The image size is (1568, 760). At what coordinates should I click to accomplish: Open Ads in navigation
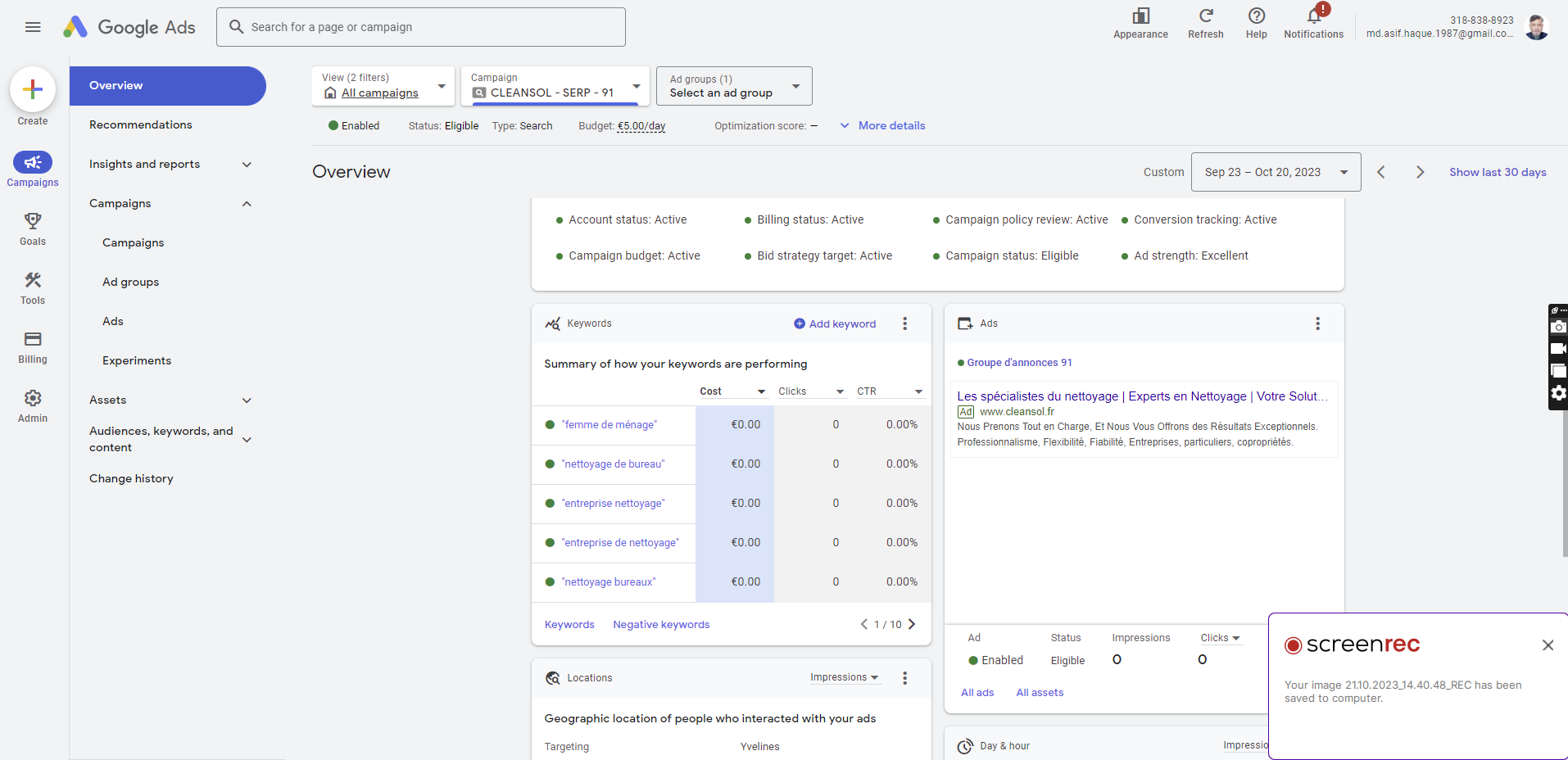113,321
